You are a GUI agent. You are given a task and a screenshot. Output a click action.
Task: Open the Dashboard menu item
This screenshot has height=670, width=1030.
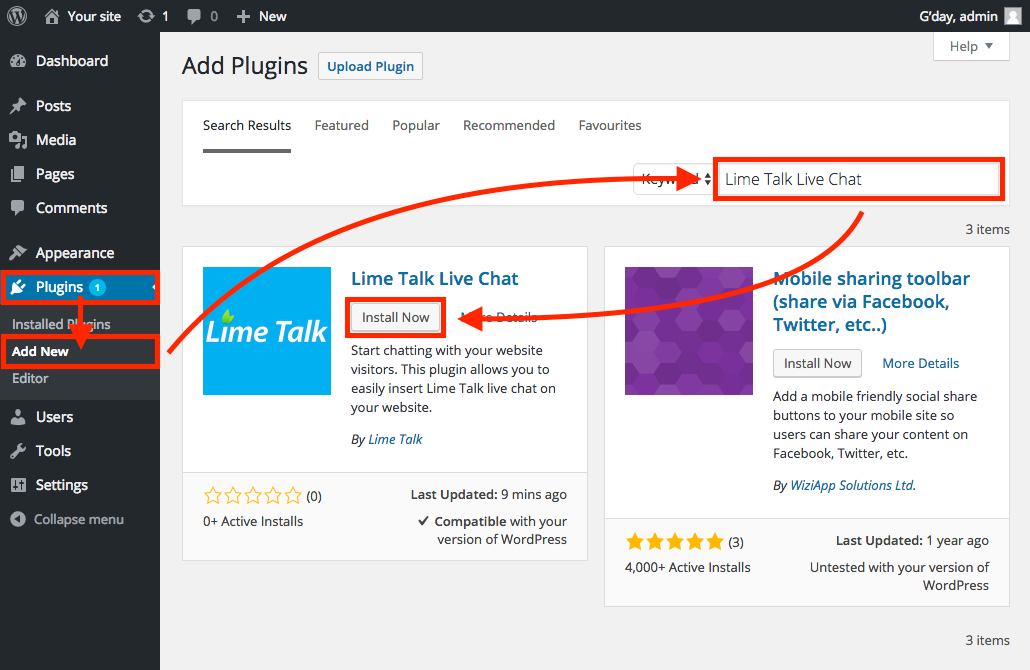pyautogui.click(x=72, y=61)
